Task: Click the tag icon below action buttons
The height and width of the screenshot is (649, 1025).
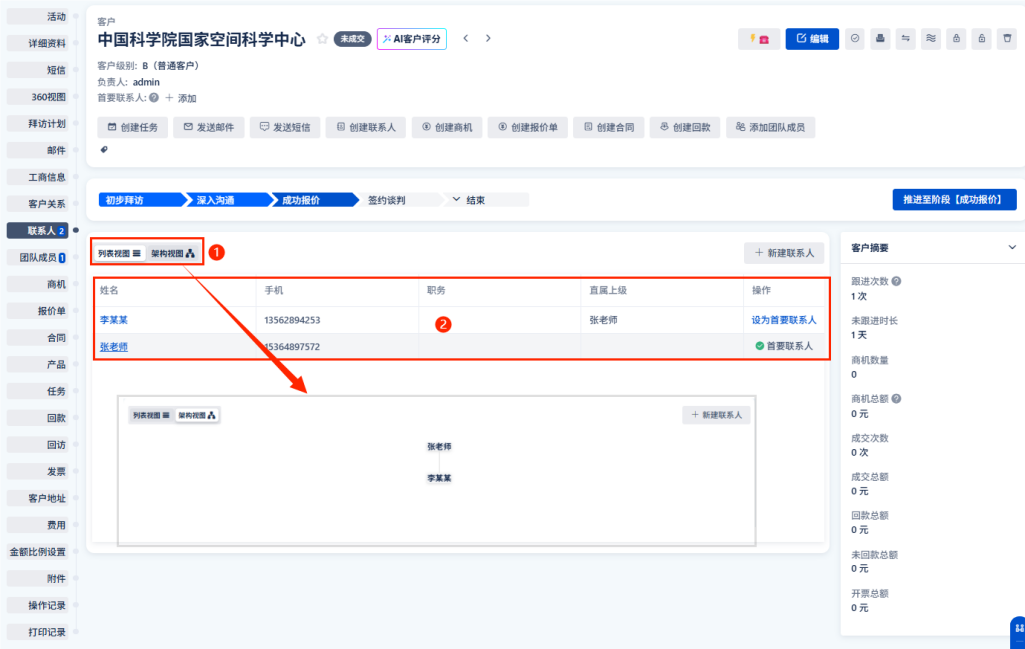Action: click(x=104, y=150)
